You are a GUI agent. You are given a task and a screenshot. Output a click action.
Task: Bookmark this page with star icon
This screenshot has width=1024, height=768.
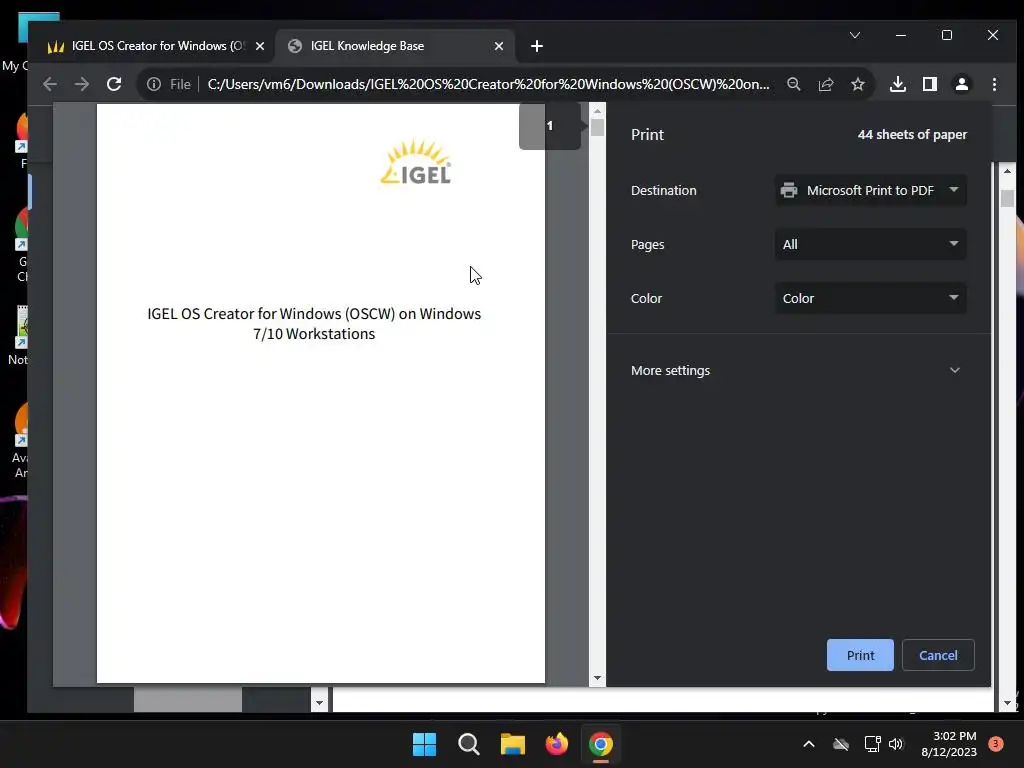tap(857, 84)
